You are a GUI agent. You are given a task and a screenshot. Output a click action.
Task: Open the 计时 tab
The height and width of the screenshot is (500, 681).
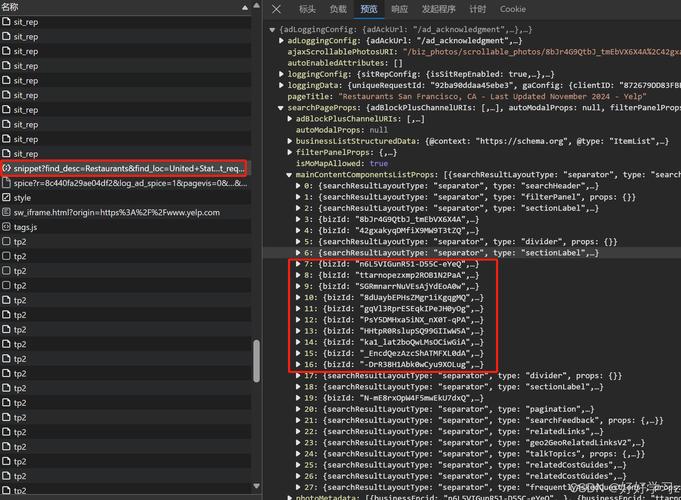[478, 9]
